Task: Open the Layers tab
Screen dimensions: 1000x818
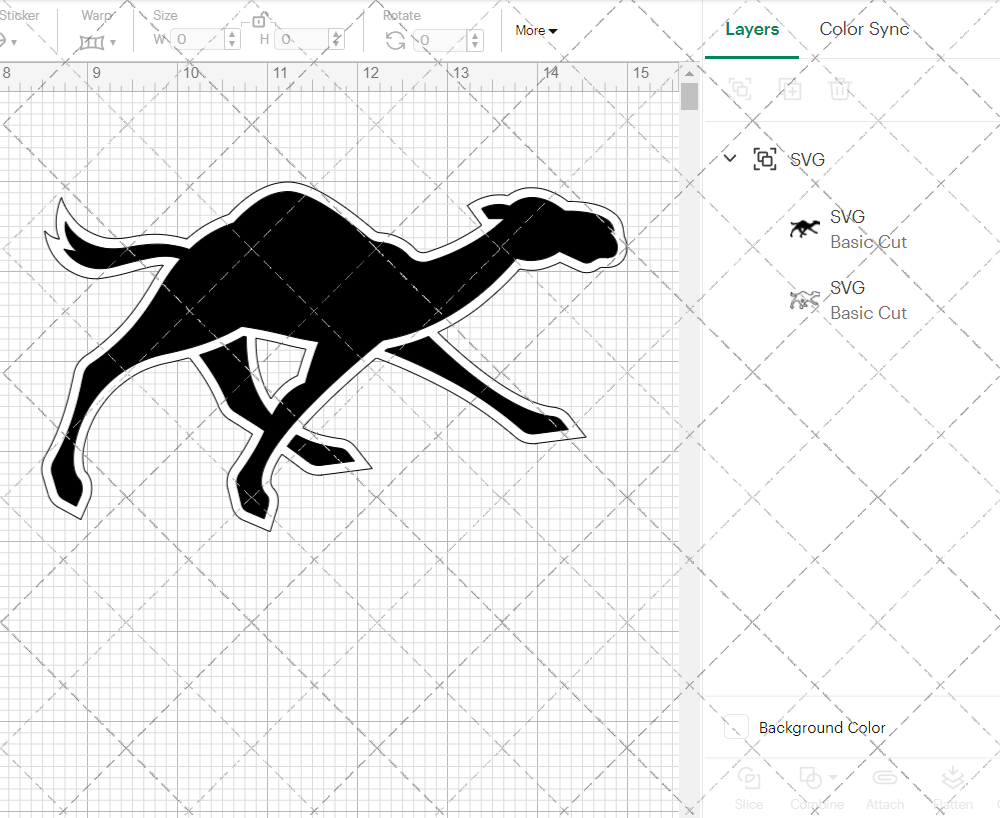Action: click(x=752, y=29)
